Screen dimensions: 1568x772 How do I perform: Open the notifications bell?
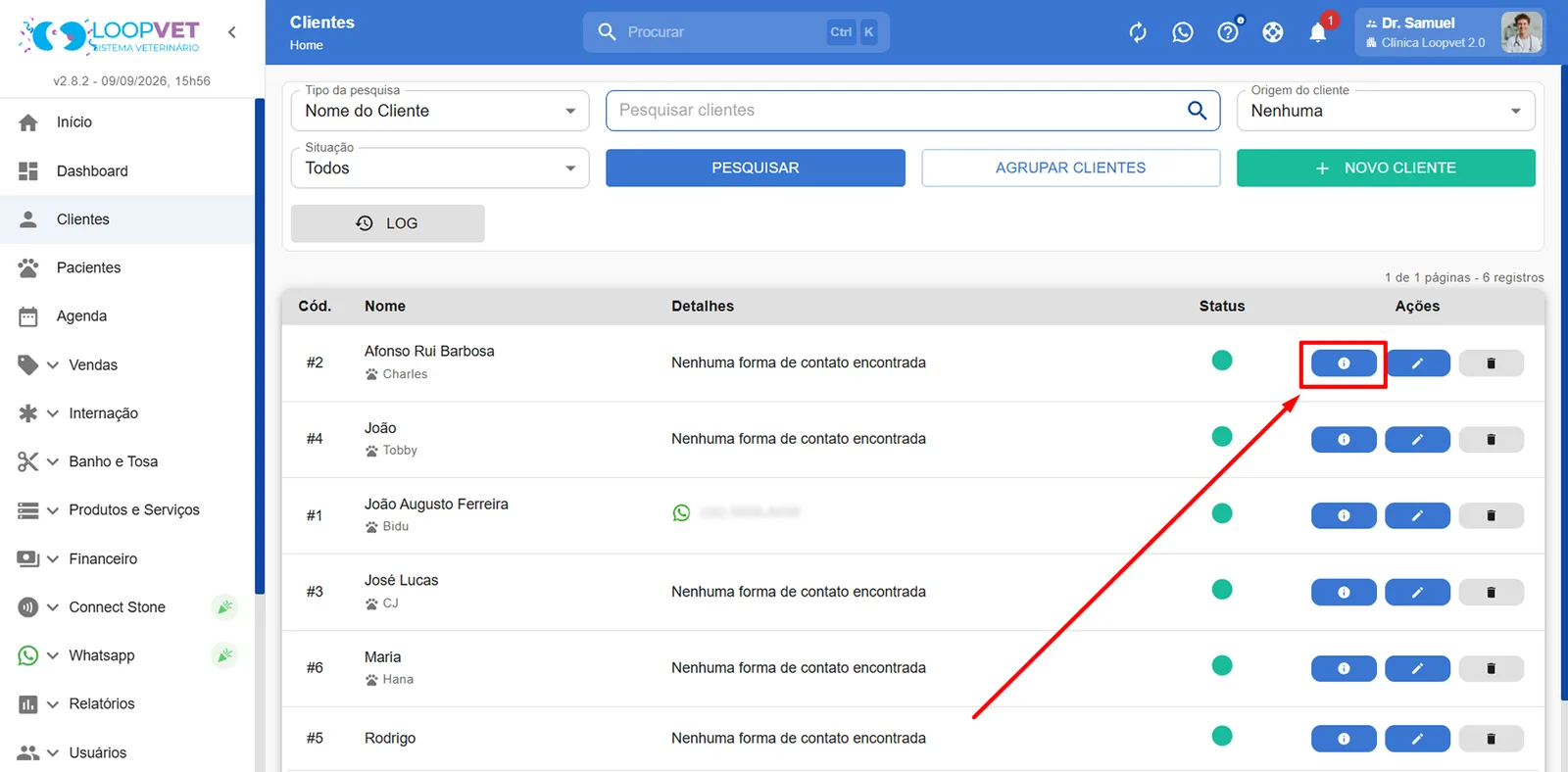pyautogui.click(x=1318, y=32)
